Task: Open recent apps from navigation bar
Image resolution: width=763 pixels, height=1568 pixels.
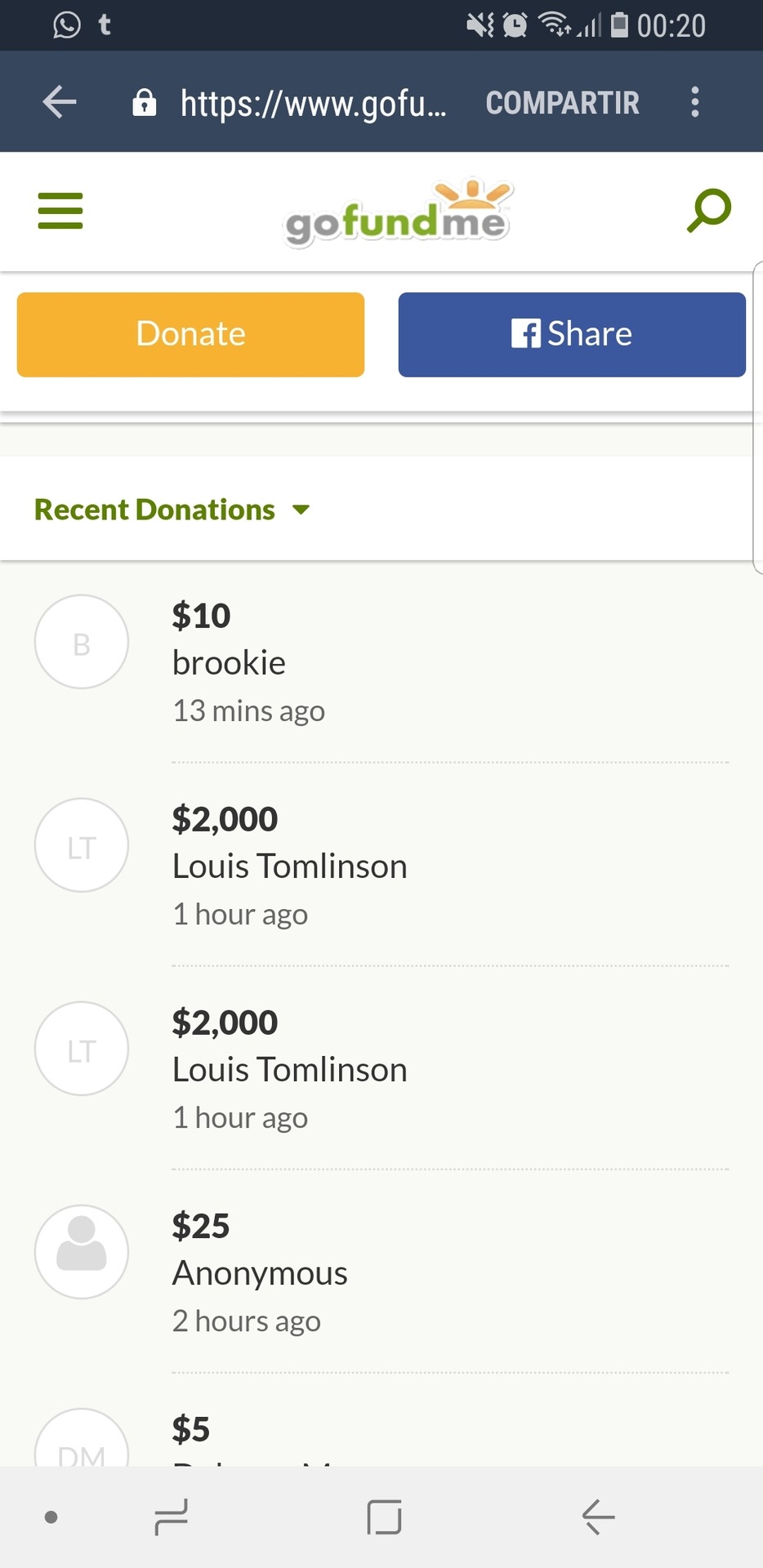Action: point(171,1517)
